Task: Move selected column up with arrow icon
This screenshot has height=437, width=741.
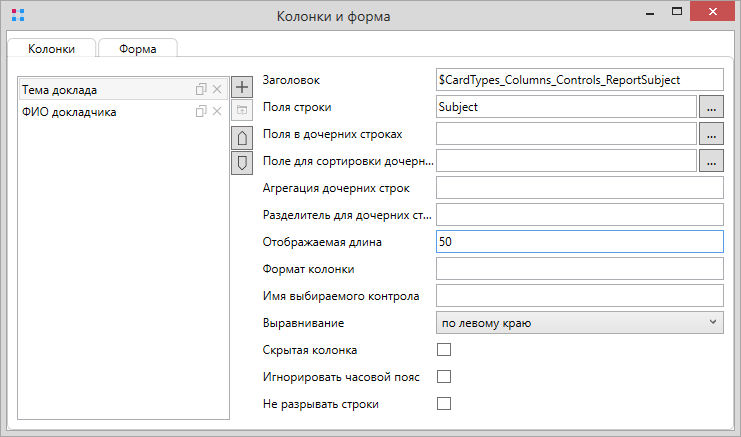Action: pos(241,138)
